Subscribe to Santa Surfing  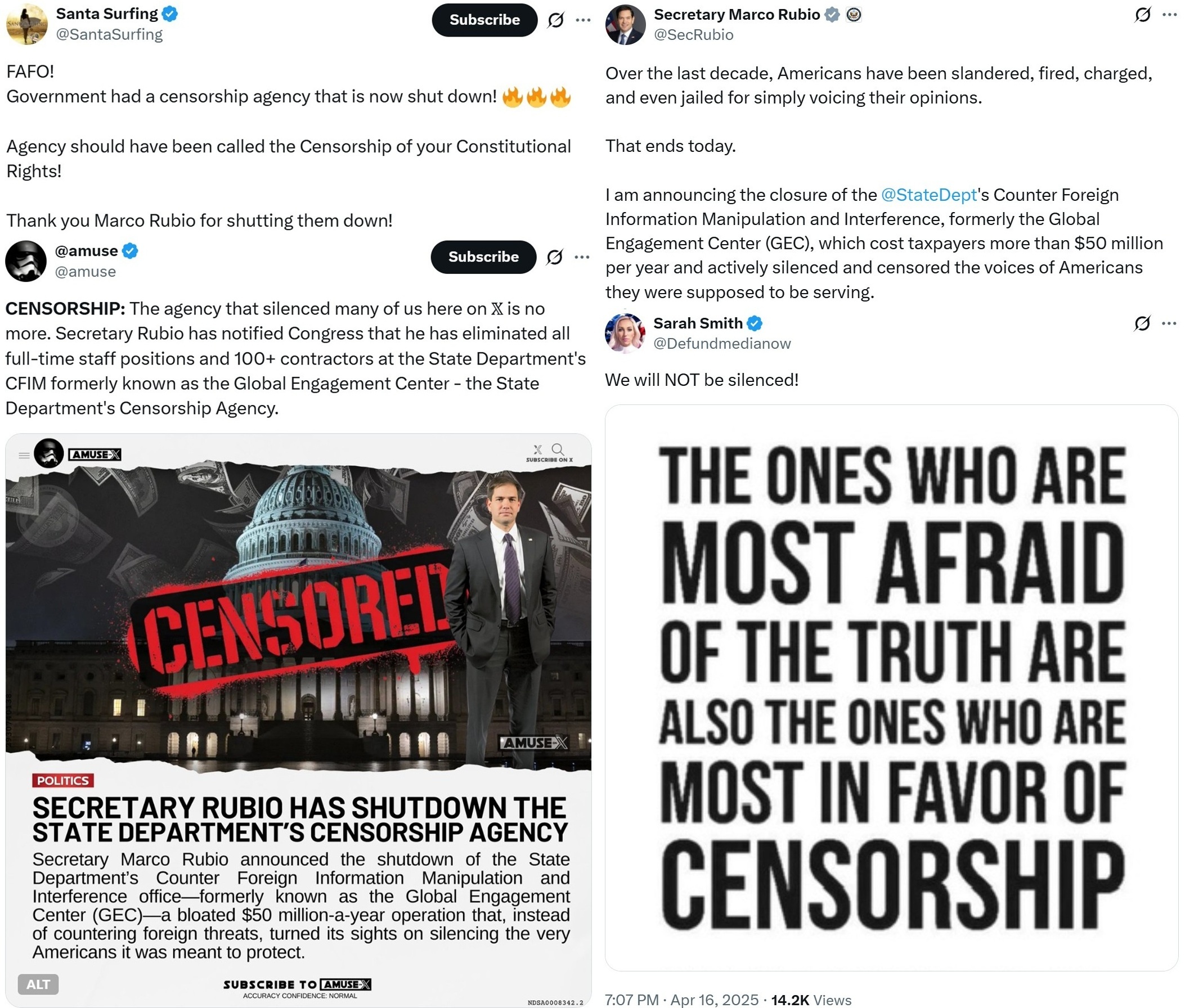click(x=484, y=20)
